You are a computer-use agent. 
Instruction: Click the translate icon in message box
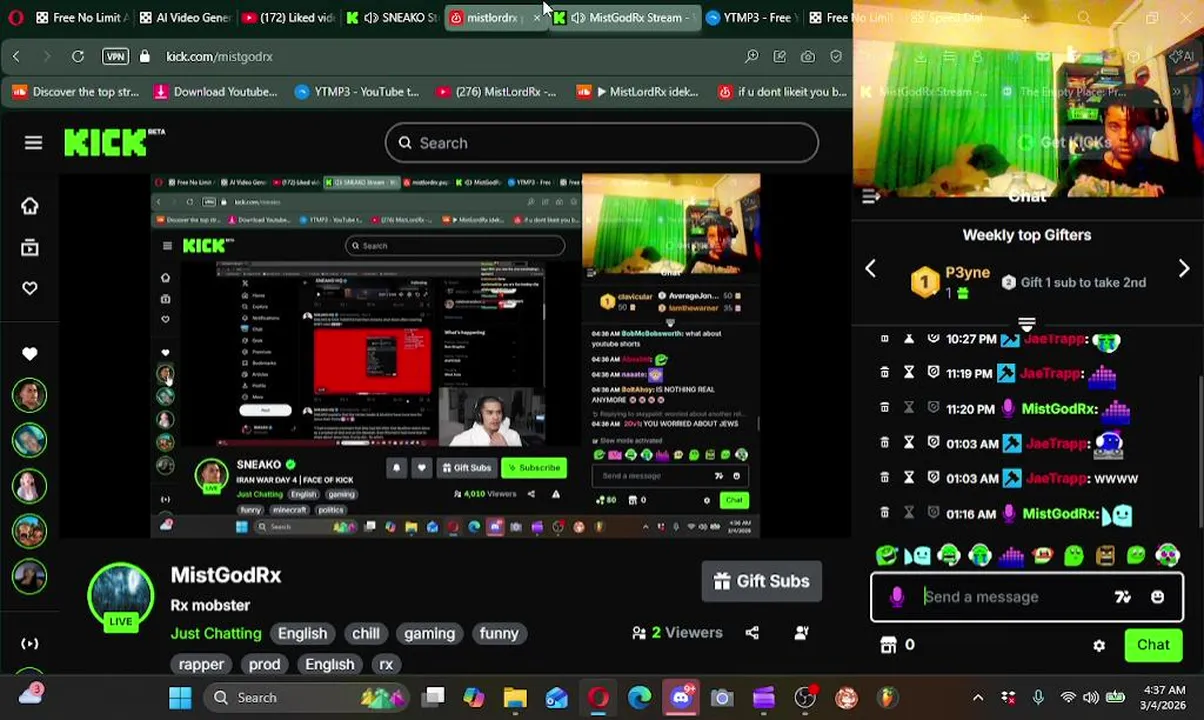1122,597
